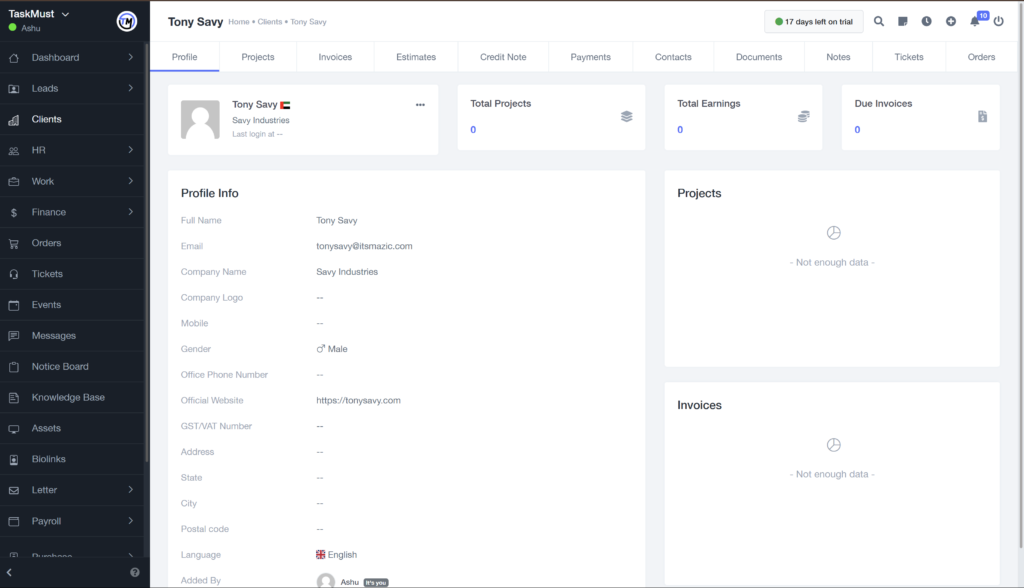This screenshot has width=1024, height=588.
Task: Open the sticky notes icon in header
Action: tap(903, 21)
